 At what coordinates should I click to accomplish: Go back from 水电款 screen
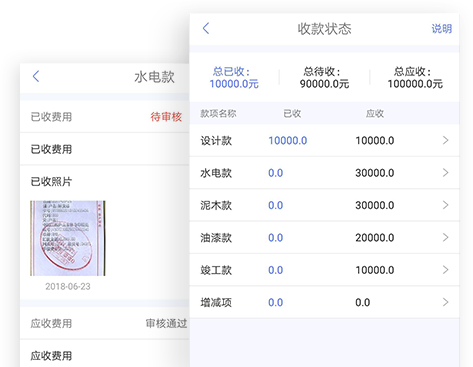[x=36, y=76]
